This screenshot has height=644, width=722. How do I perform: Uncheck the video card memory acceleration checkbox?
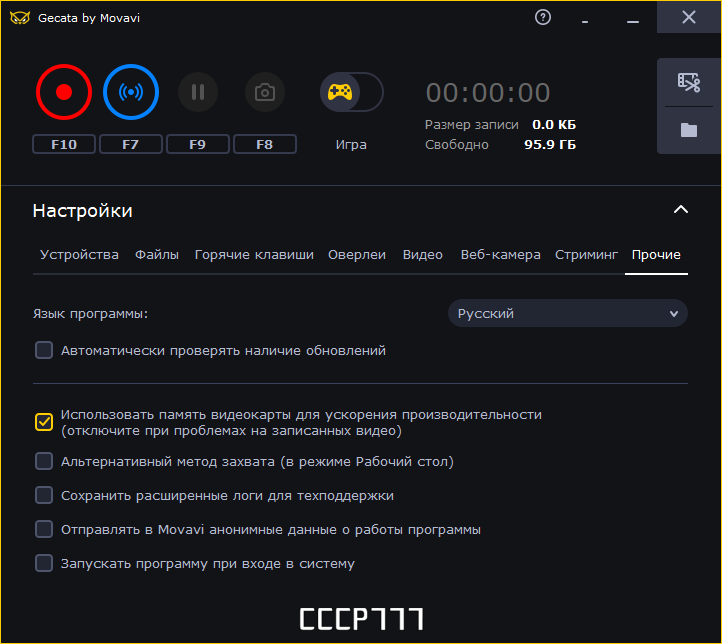click(44, 422)
